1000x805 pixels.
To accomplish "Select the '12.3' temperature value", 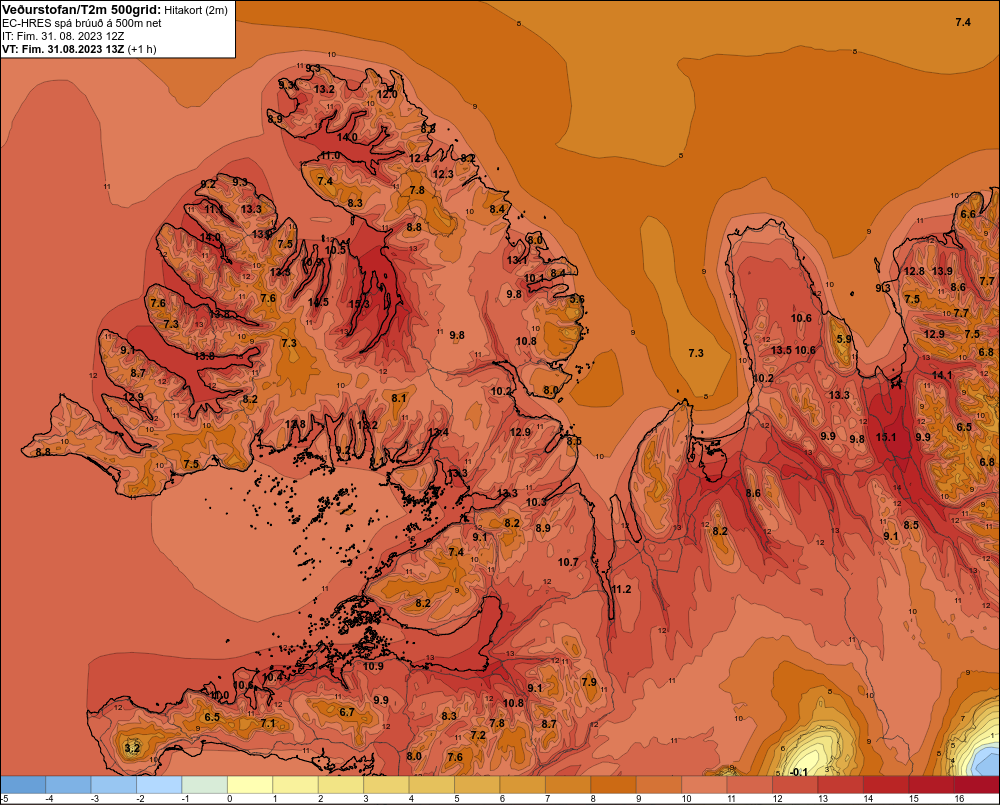I will (443, 174).
